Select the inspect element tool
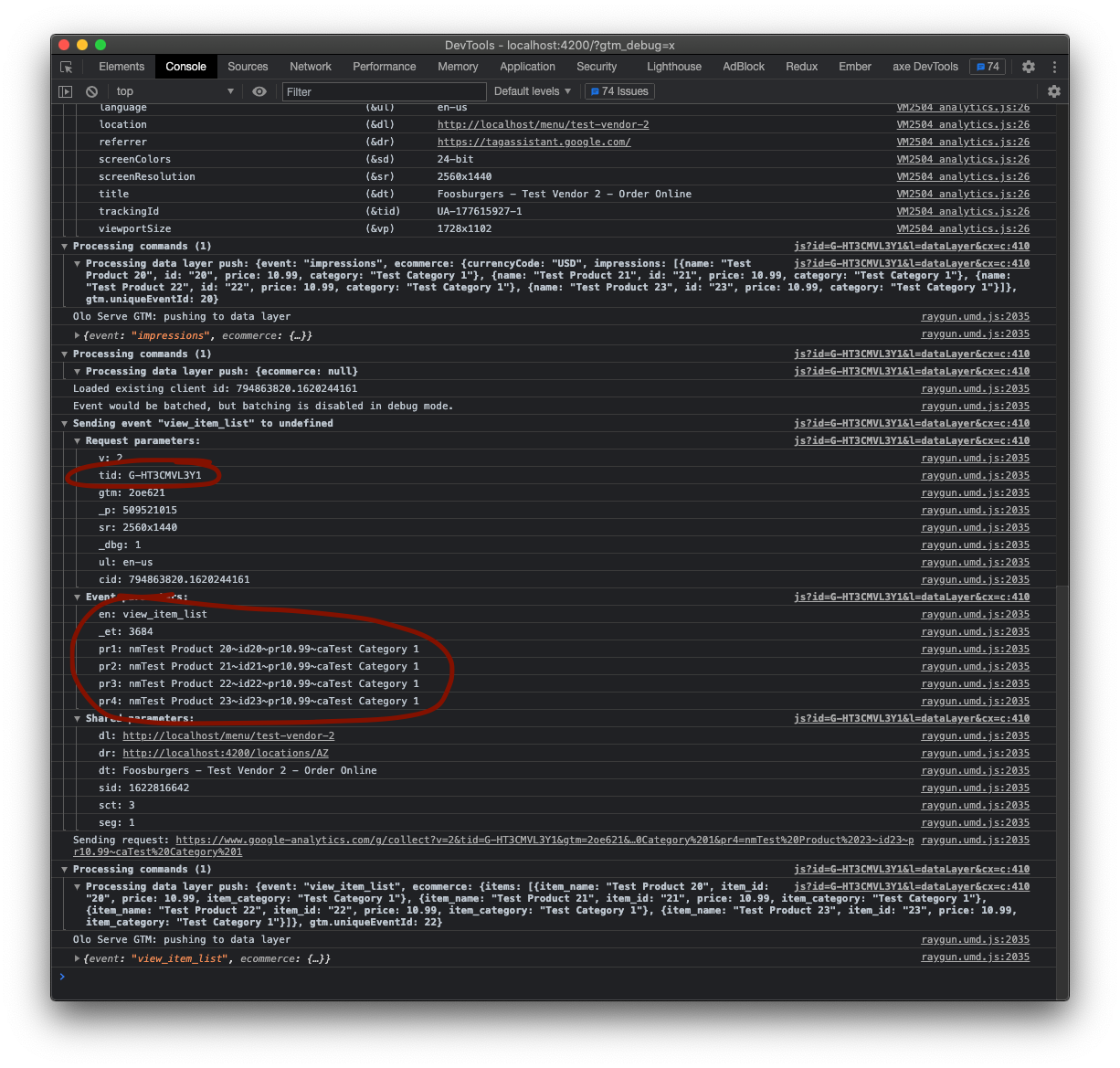The width and height of the screenshot is (1120, 1068). pos(66,67)
